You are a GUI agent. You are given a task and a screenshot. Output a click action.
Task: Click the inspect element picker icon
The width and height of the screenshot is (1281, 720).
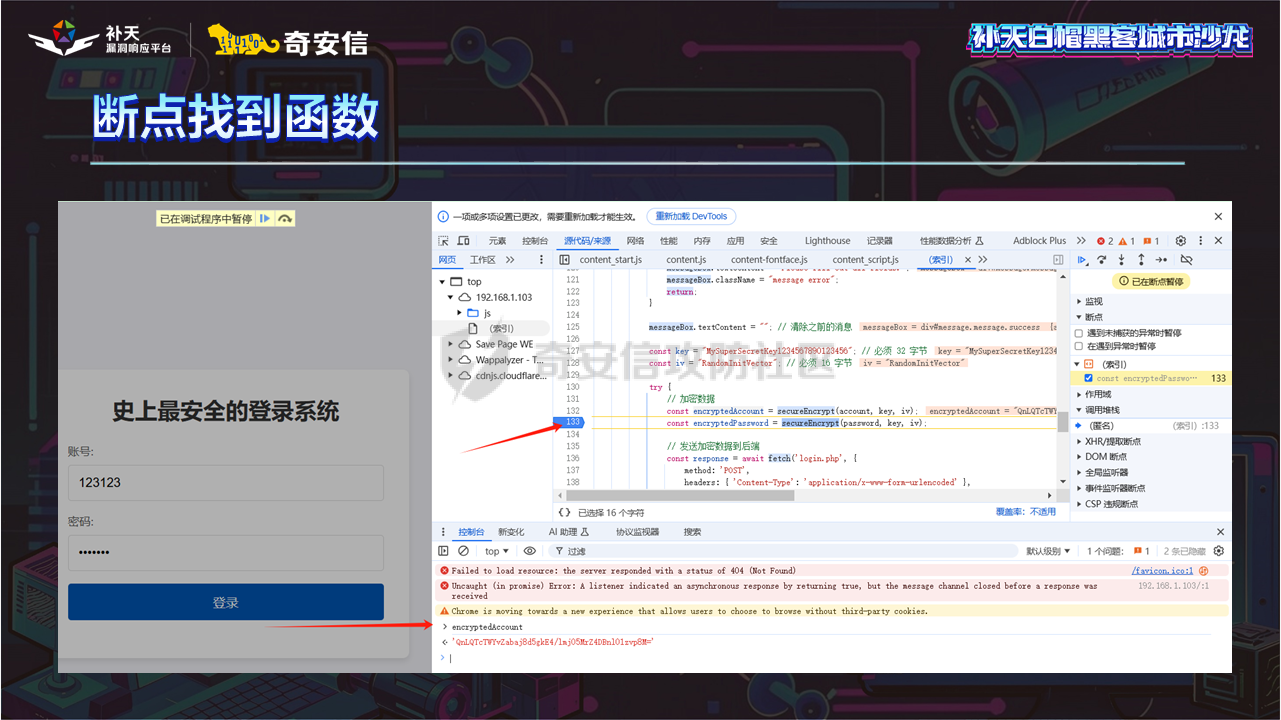tap(444, 241)
